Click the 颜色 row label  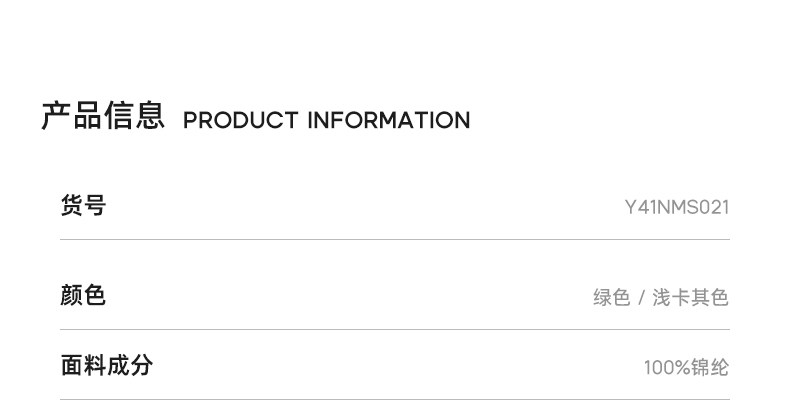point(83,295)
